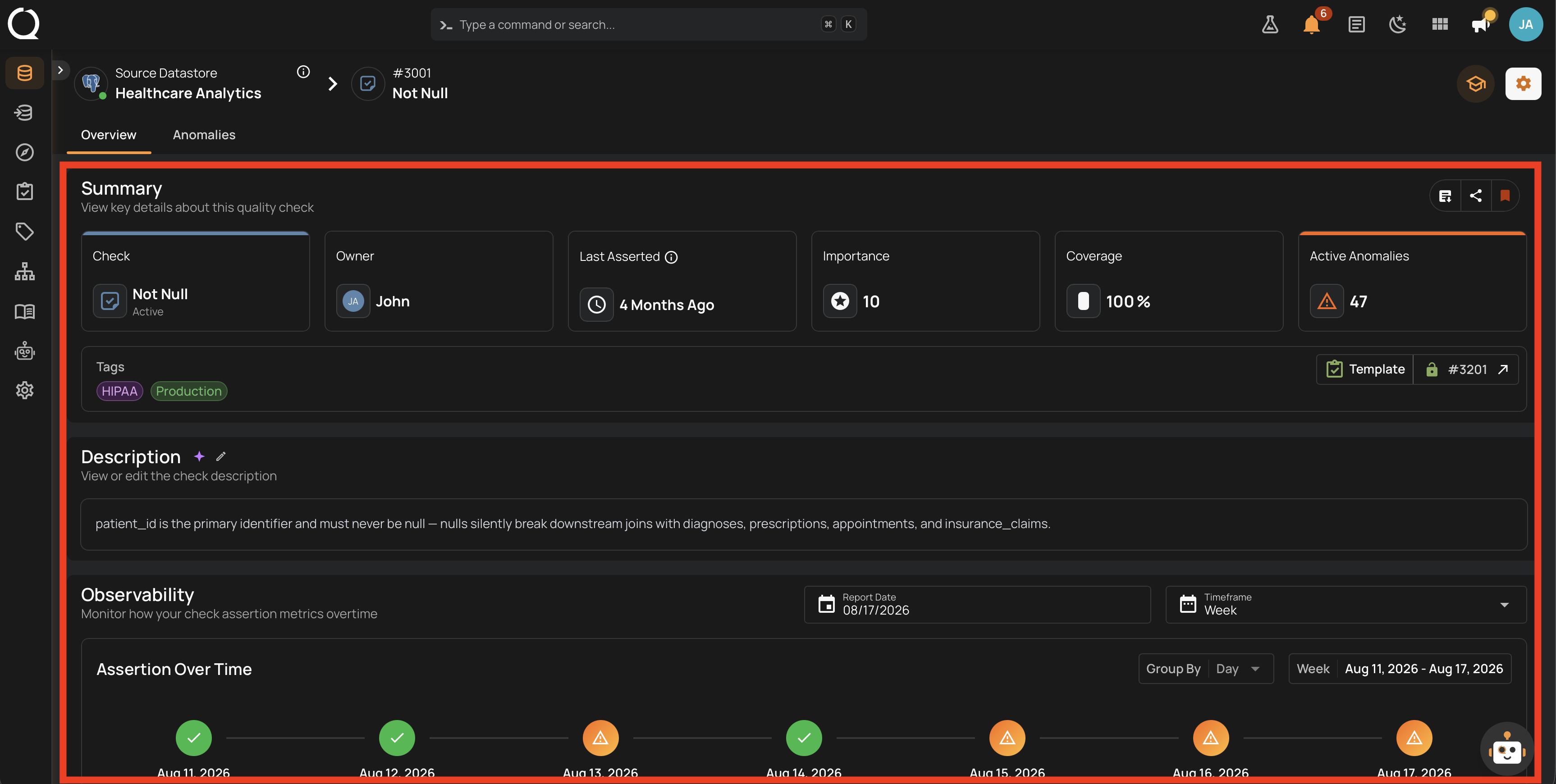Click the Qualytics logo
Viewport: 1556px width, 784px height.
pyautogui.click(x=23, y=23)
